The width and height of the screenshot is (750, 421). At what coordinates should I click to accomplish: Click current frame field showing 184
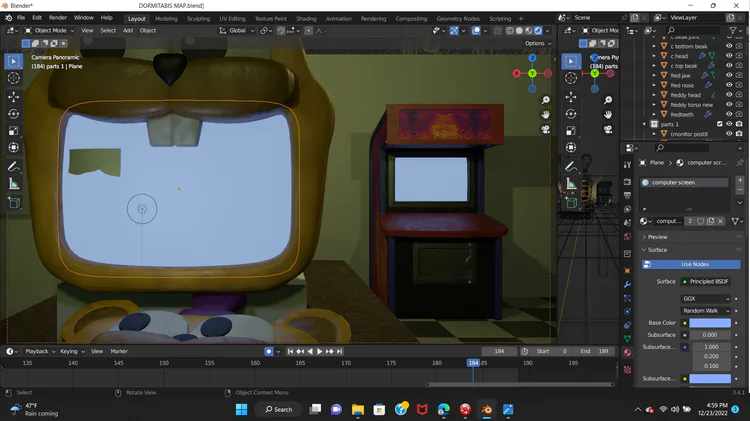click(499, 351)
